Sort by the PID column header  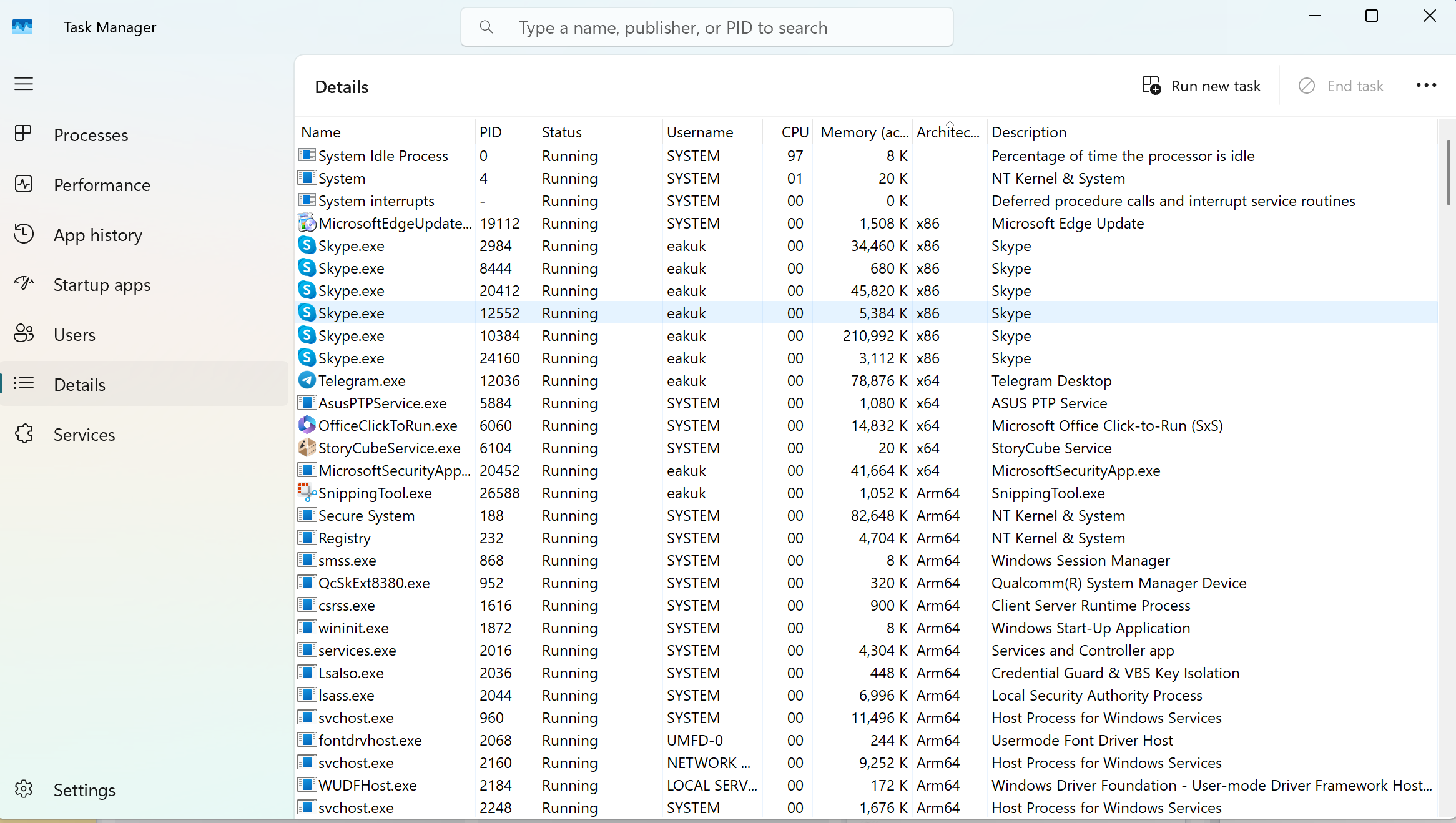(x=506, y=132)
